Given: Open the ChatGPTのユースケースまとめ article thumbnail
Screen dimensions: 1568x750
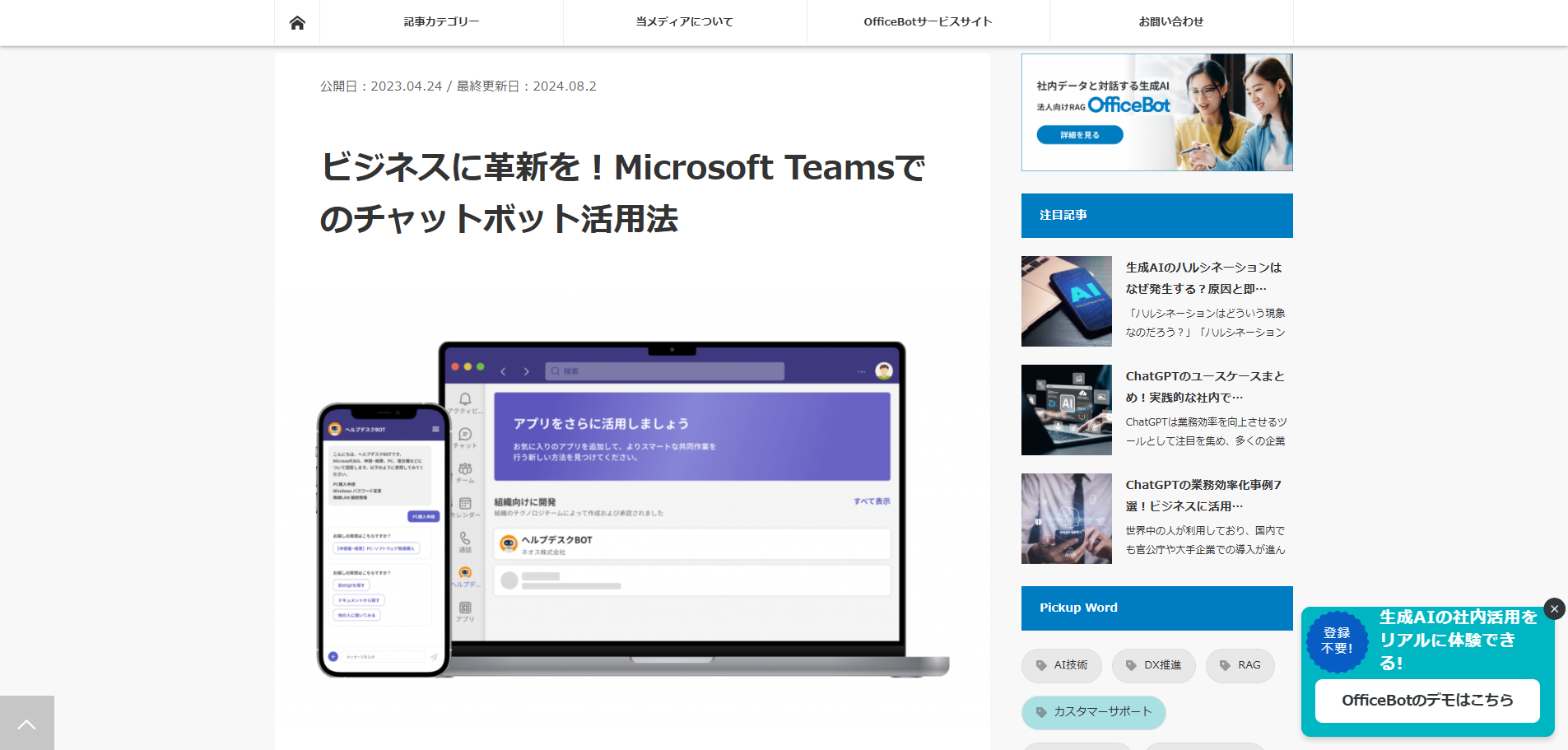Looking at the screenshot, I should point(1067,410).
